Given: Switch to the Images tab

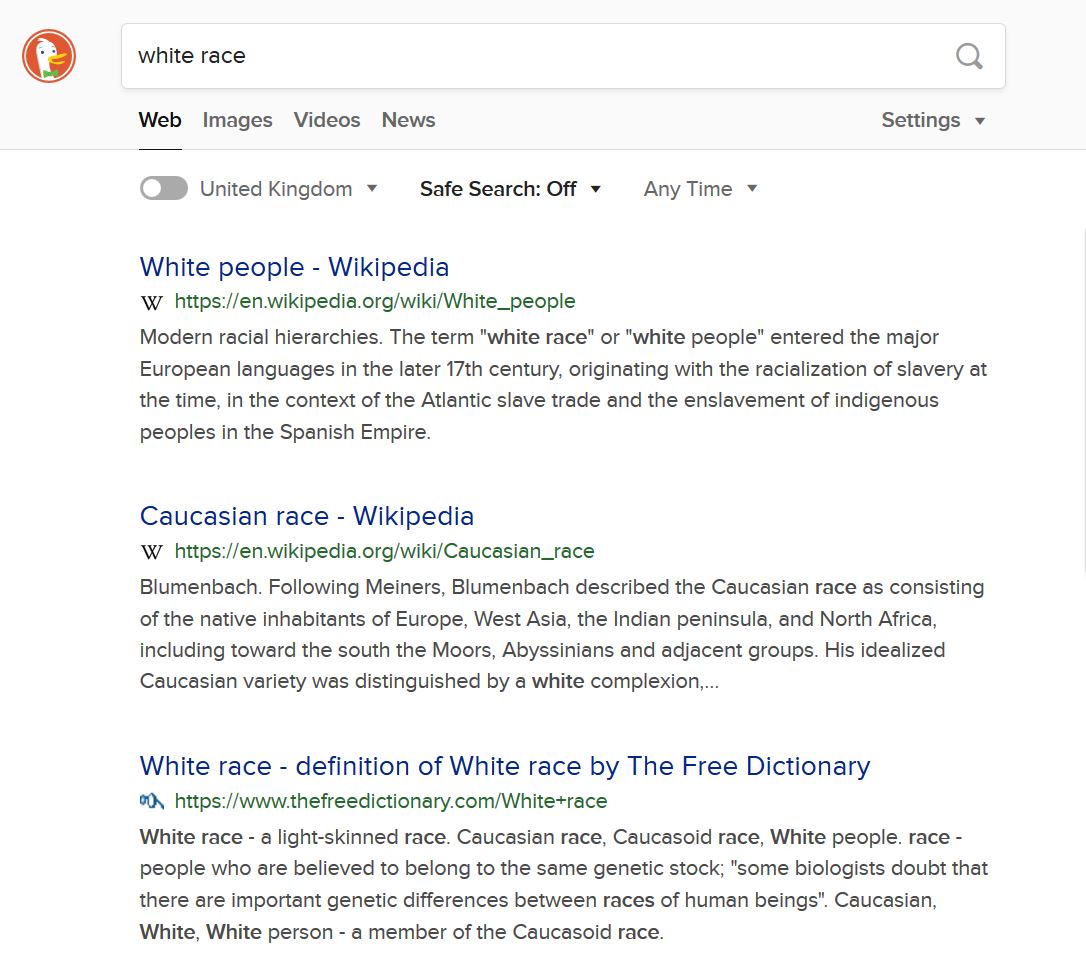Looking at the screenshot, I should 237,120.
